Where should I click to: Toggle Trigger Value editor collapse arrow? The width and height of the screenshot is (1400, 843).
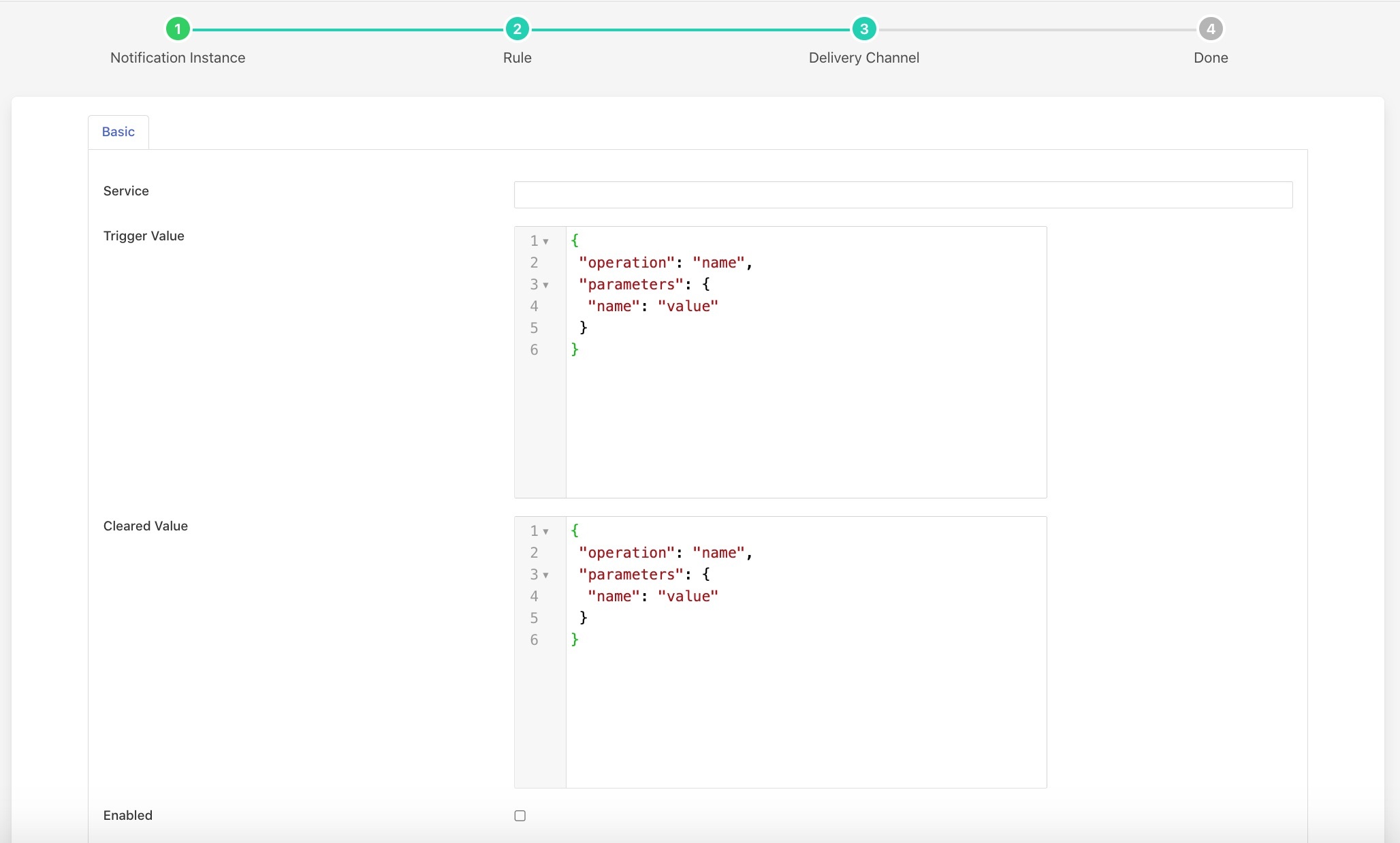548,241
